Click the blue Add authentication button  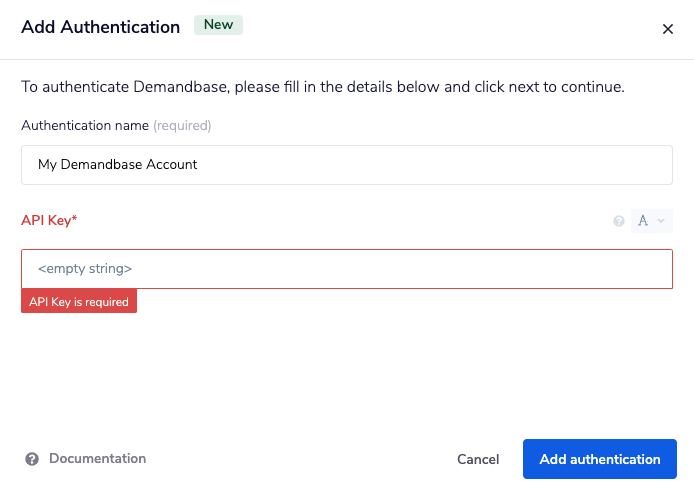599,459
